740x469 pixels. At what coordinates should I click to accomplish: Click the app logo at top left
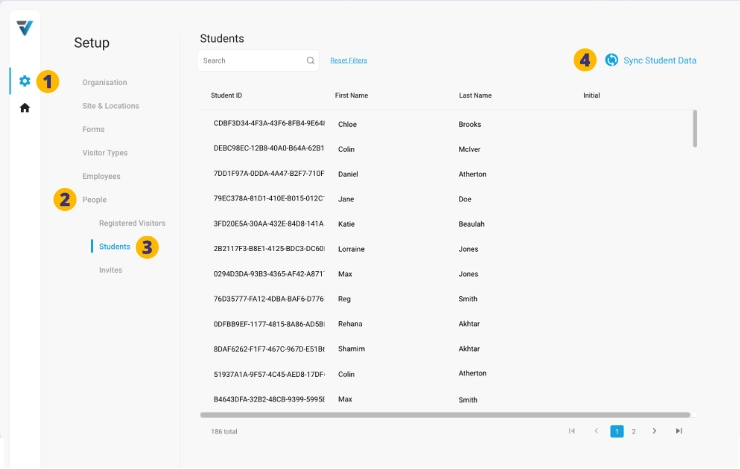(25, 28)
